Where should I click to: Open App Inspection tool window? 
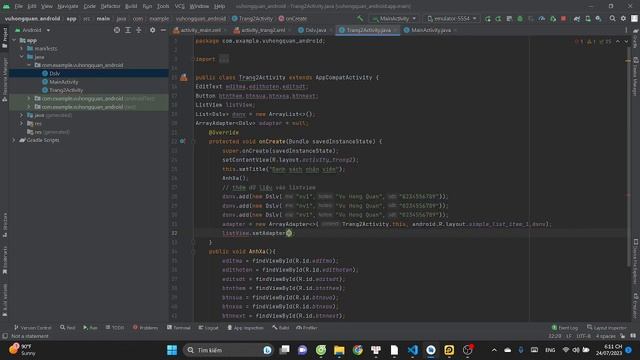(246, 328)
